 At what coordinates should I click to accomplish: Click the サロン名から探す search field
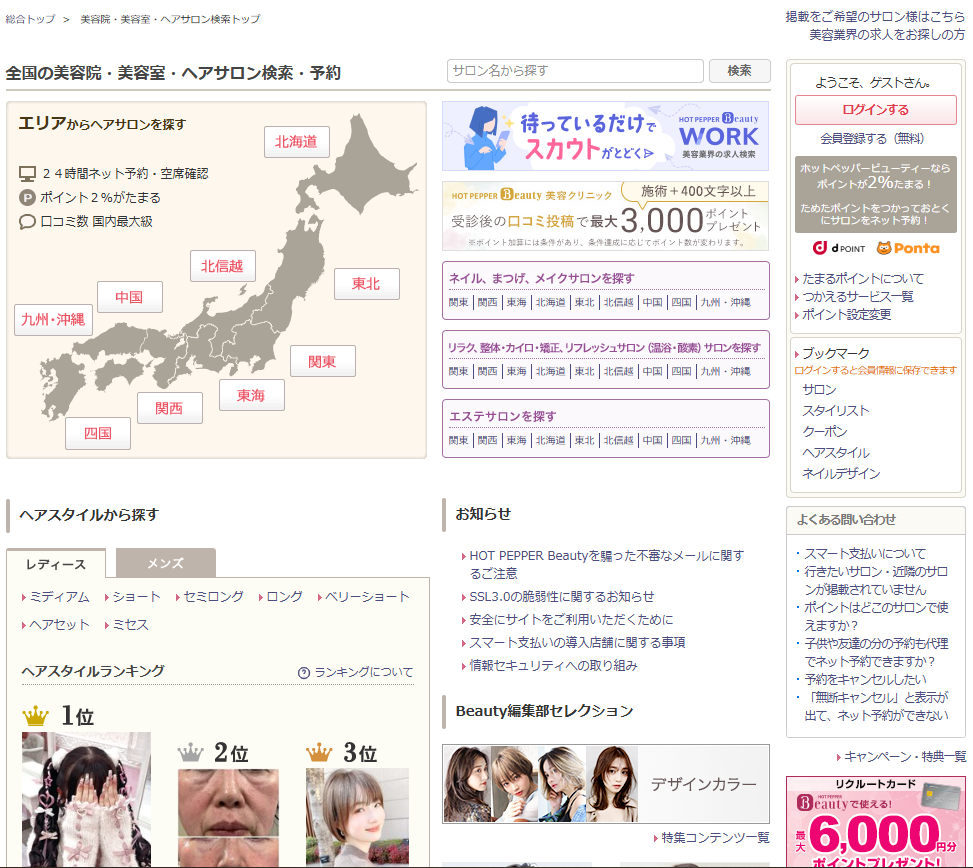(x=575, y=71)
